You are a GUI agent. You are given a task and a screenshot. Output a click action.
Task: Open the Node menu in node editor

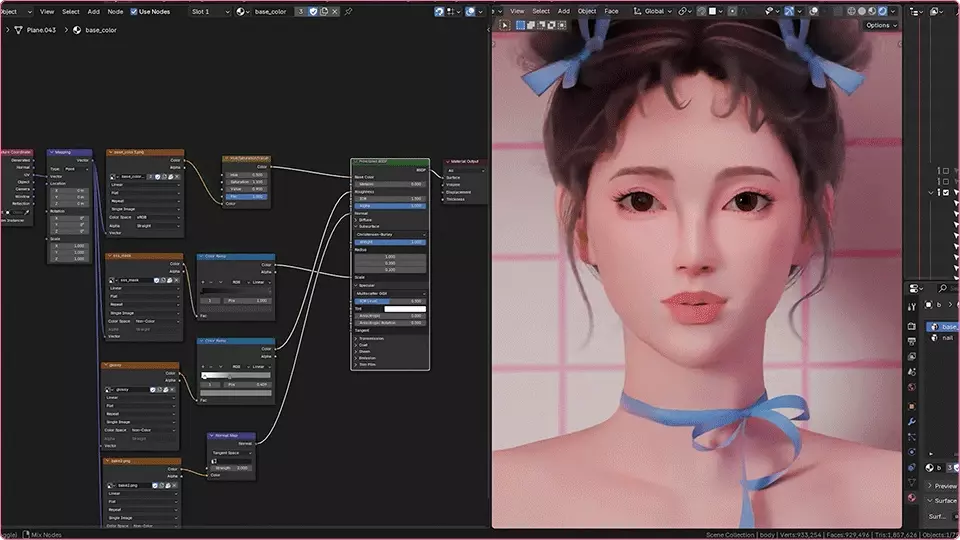[x=115, y=12]
